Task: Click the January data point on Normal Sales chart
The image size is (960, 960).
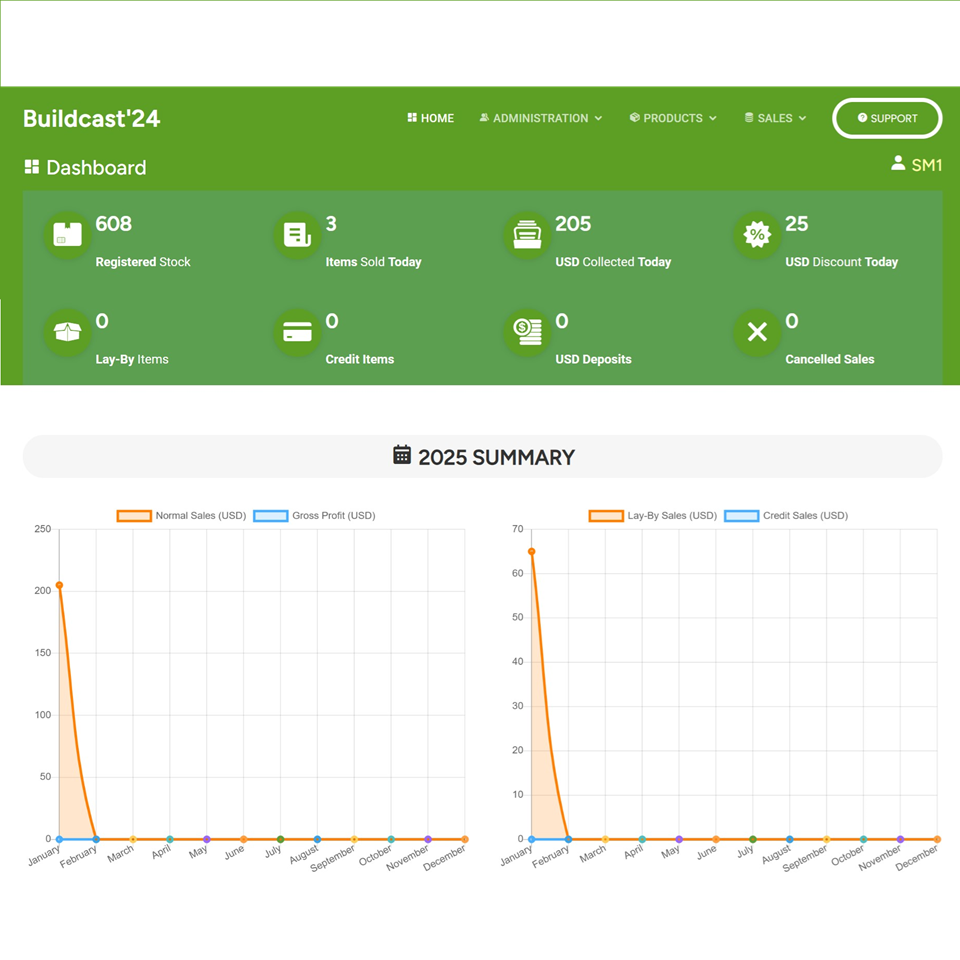Action: pos(59,585)
